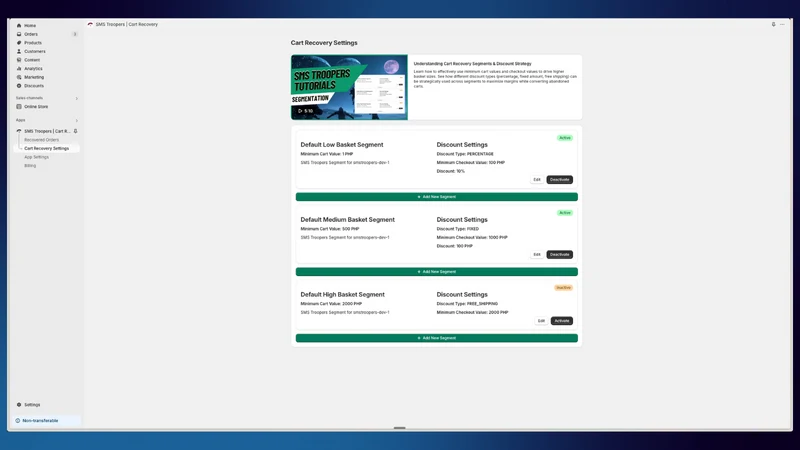Expand the Apps section chevron
The height and width of the screenshot is (450, 800).
77,120
